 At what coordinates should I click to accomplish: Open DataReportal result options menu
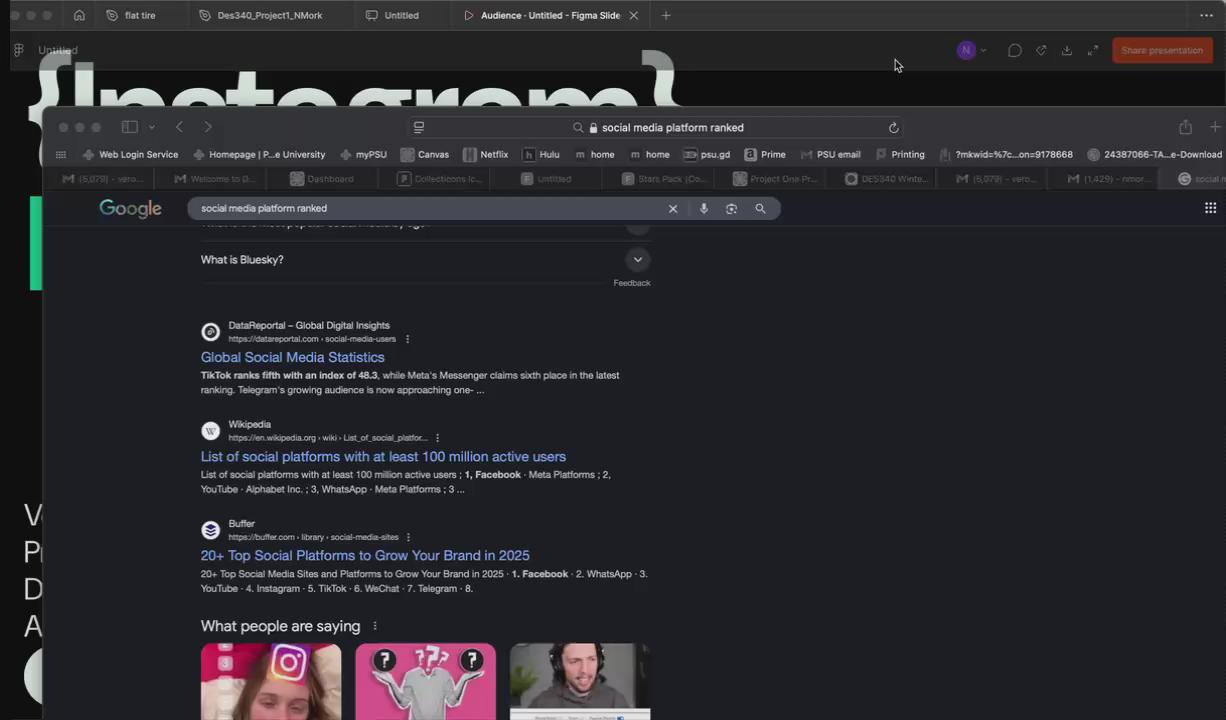click(x=407, y=339)
